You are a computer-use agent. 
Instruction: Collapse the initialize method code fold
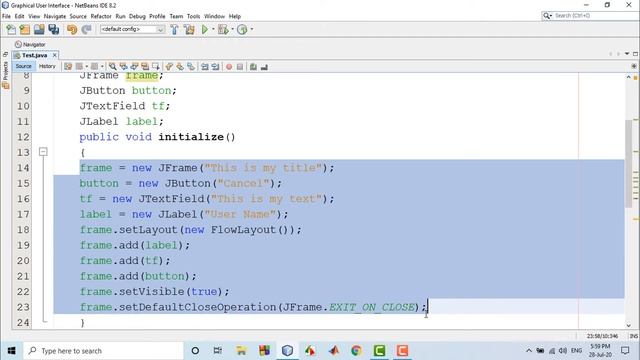(x=43, y=152)
